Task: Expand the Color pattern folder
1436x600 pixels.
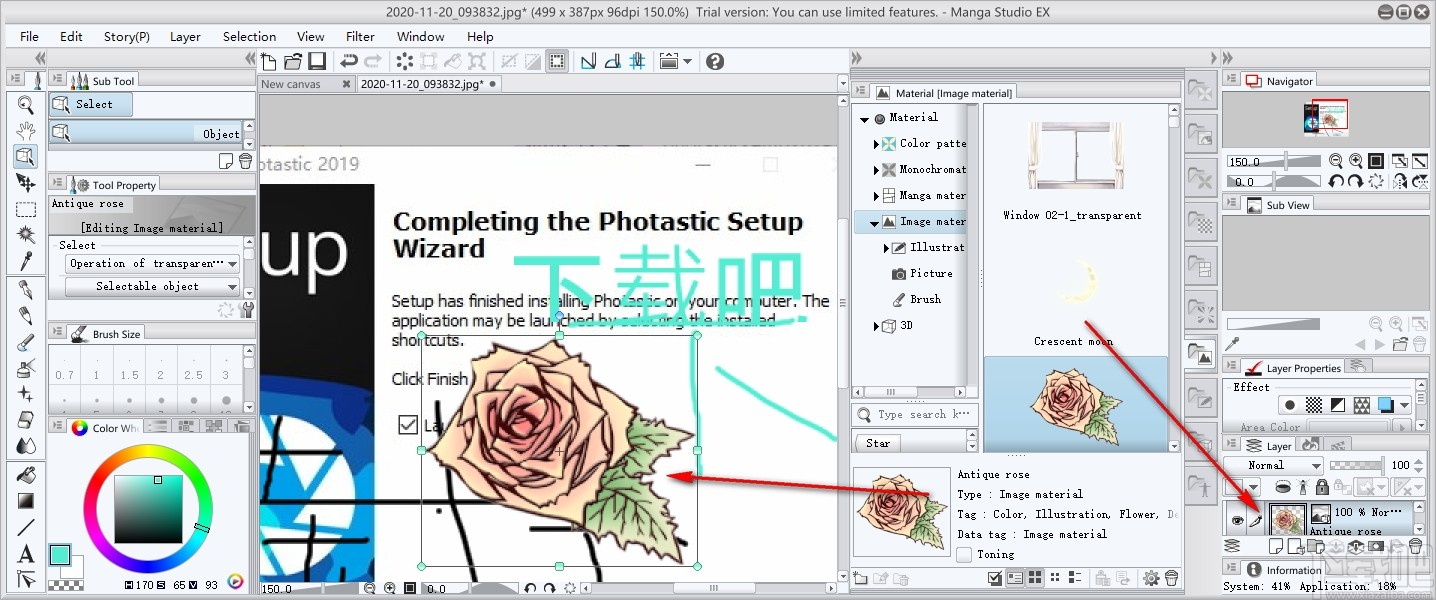Action: (877, 144)
